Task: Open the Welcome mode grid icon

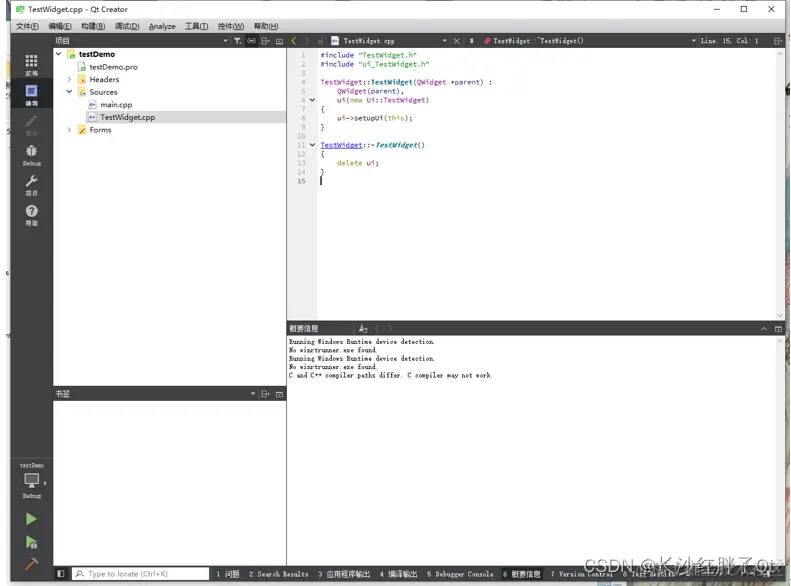Action: click(31, 65)
